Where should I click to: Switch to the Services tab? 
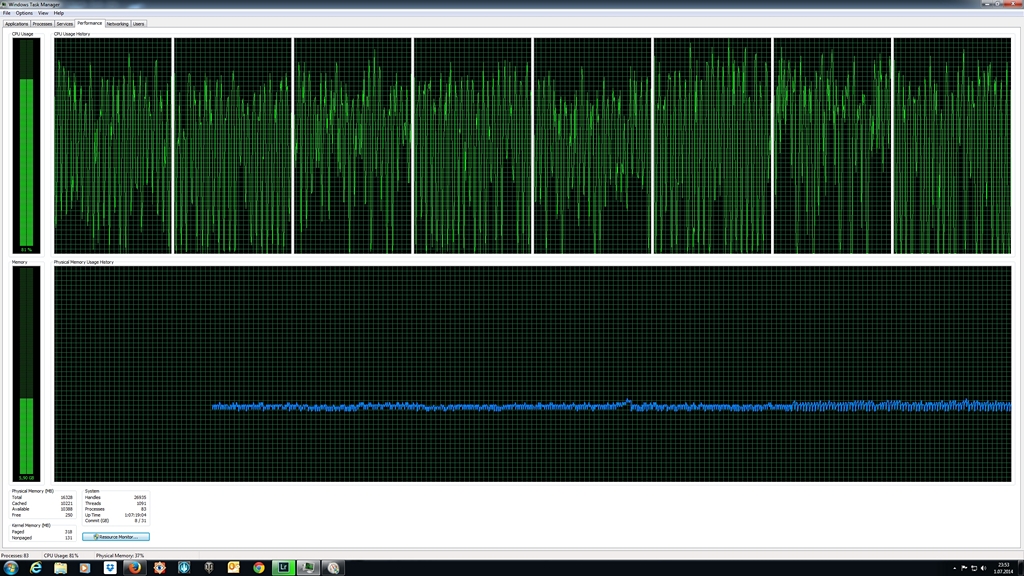tap(65, 24)
